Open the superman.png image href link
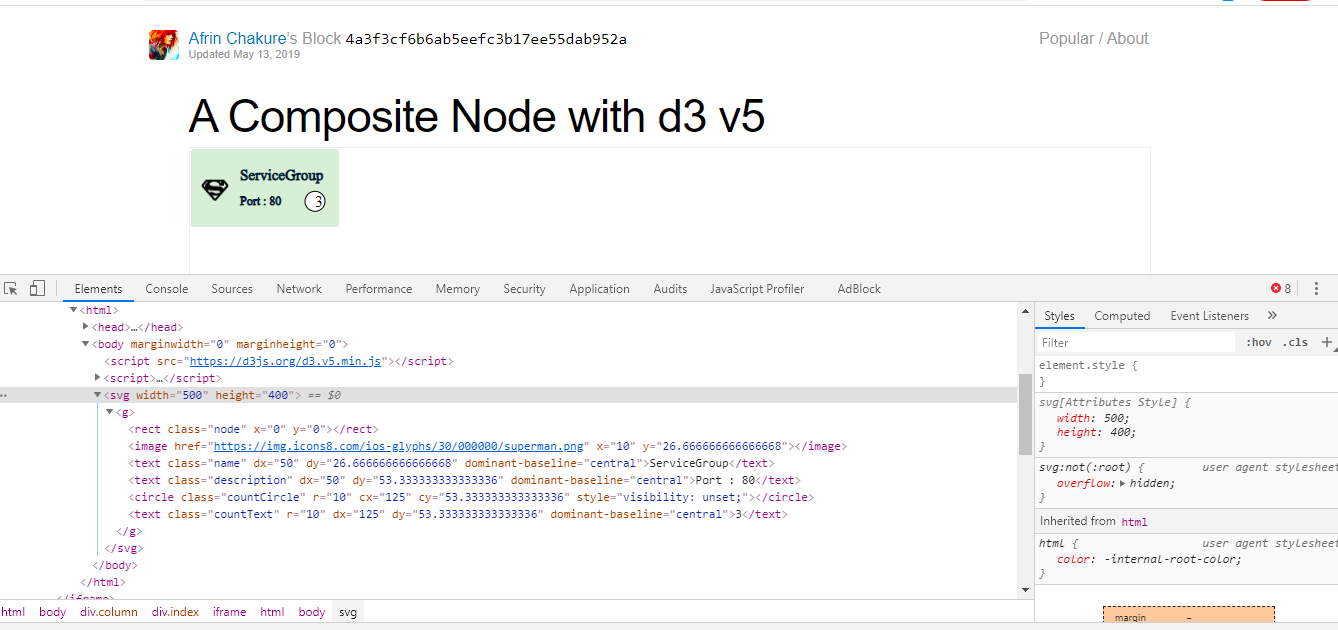Screen dimensions: 1338x630 coord(399,446)
